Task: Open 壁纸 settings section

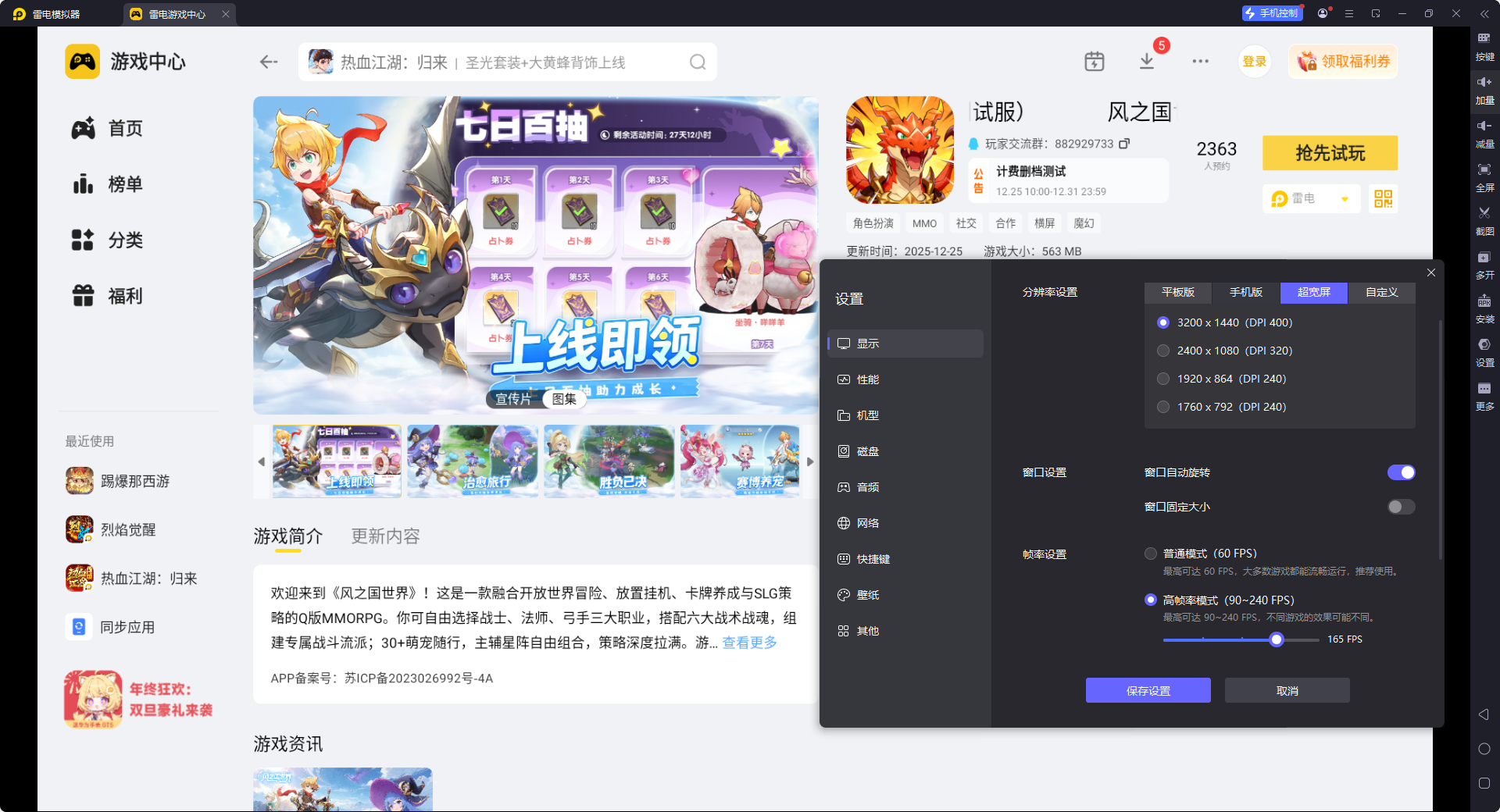Action: [905, 595]
